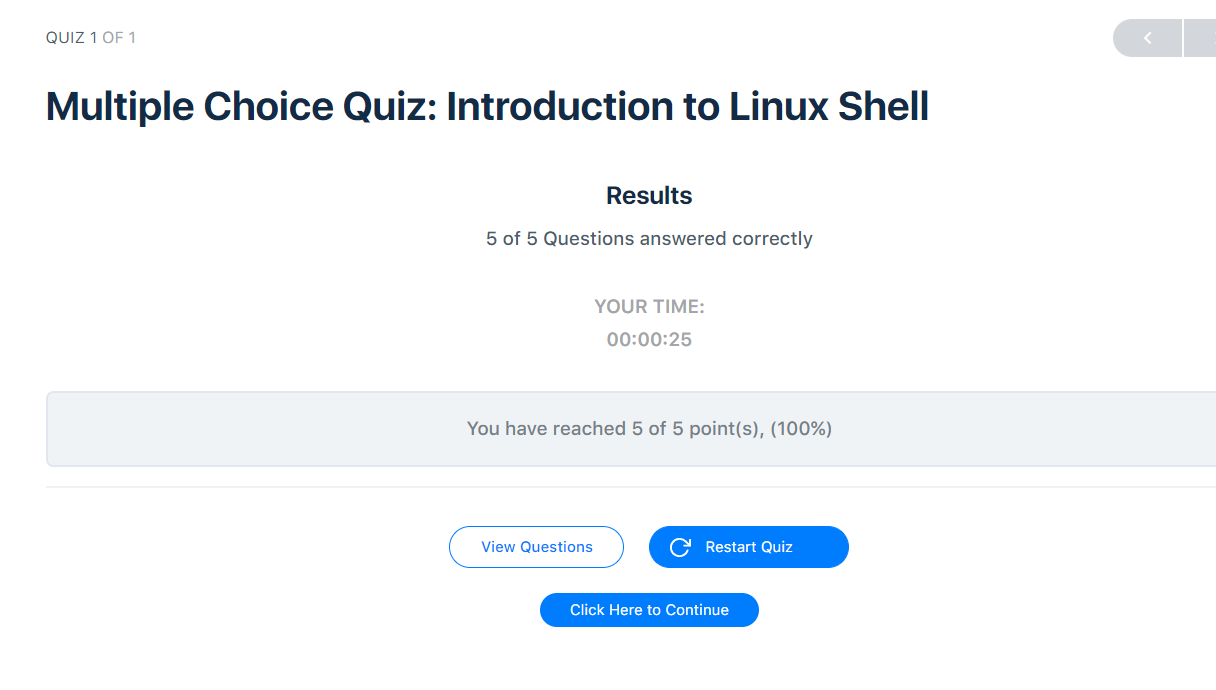Screen dimensions: 1216x690
Task: Click the divider line below the score banner
Action: tap(630, 487)
